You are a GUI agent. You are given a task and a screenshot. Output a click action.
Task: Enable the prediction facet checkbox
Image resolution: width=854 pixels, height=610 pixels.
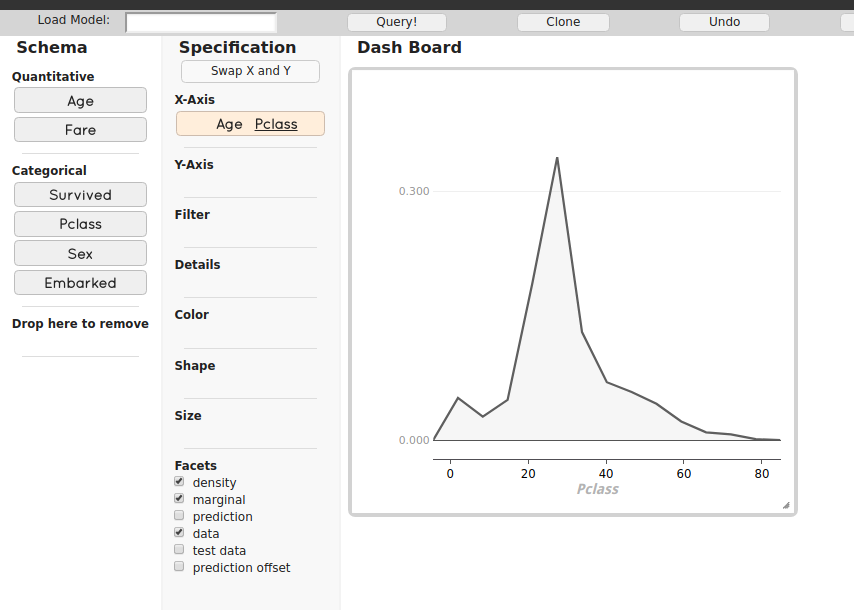pos(179,515)
